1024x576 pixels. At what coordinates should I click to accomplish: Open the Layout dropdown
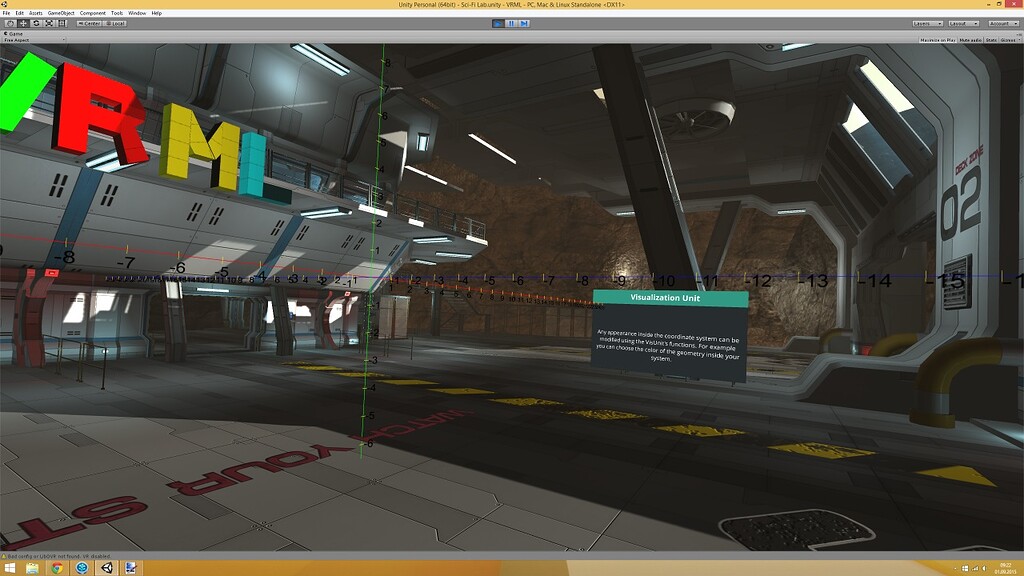point(964,23)
